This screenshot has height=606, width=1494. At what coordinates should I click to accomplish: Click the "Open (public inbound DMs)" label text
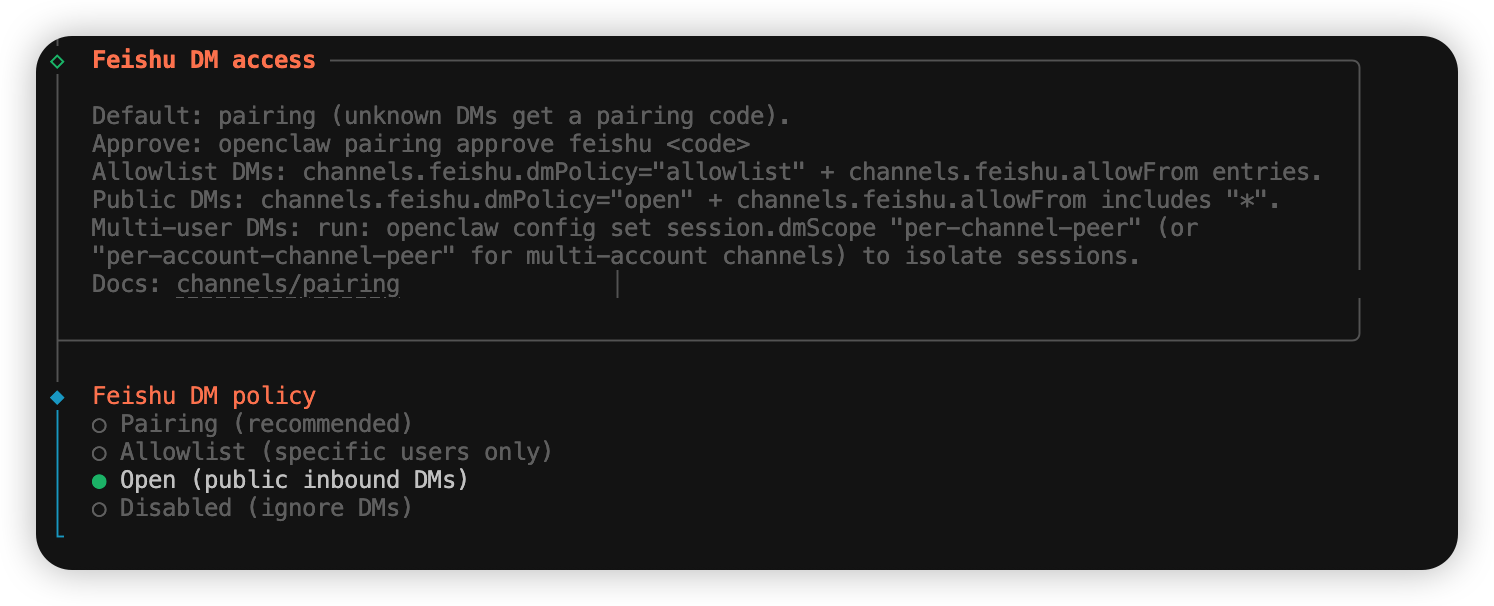pos(294,480)
